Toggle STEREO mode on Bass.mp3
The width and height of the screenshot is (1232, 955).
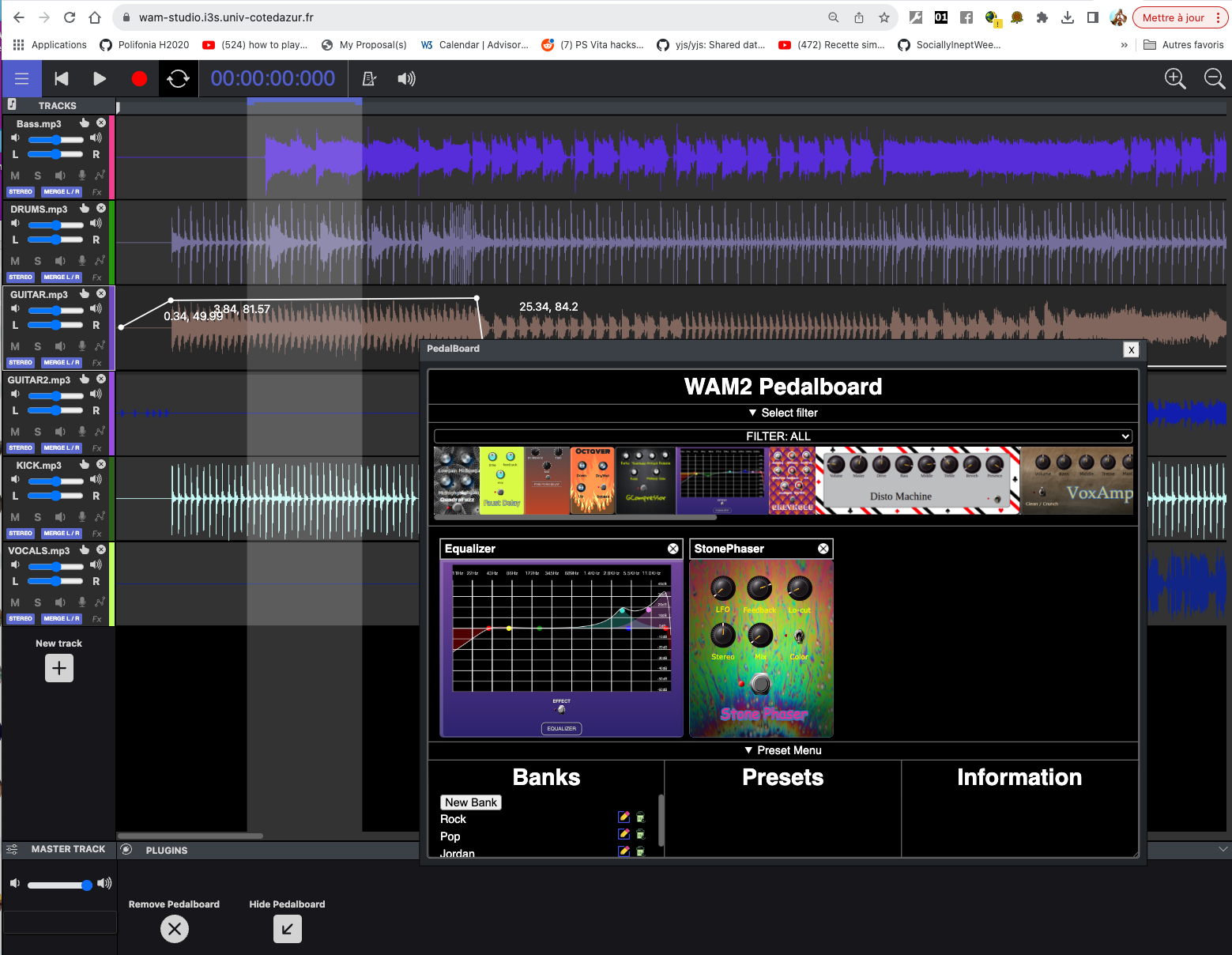coord(21,192)
